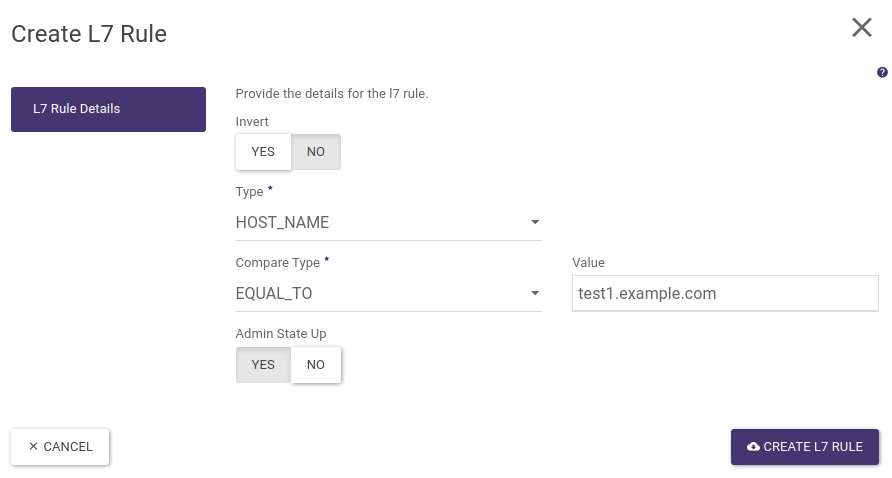
Task: Set Invert to NO
Action: pos(316,152)
